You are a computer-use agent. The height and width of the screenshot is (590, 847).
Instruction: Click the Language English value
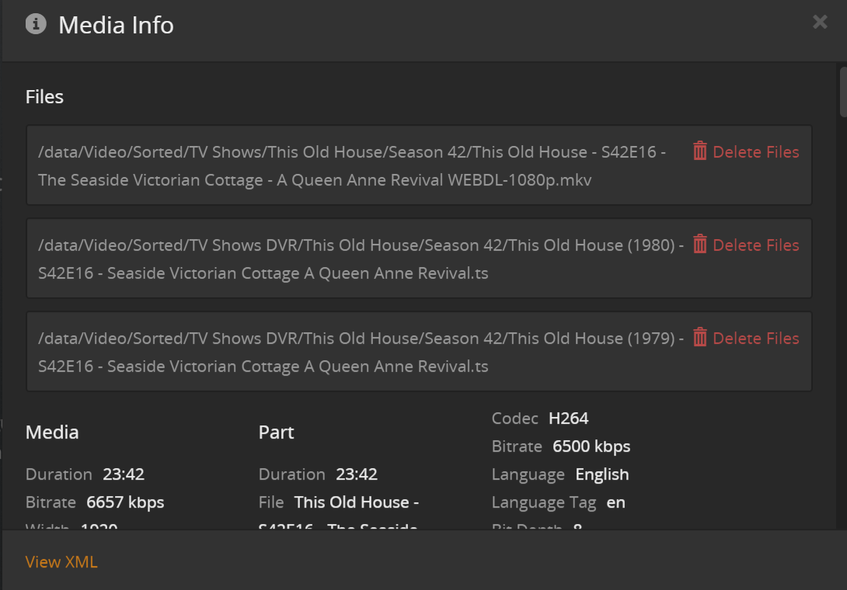602,474
